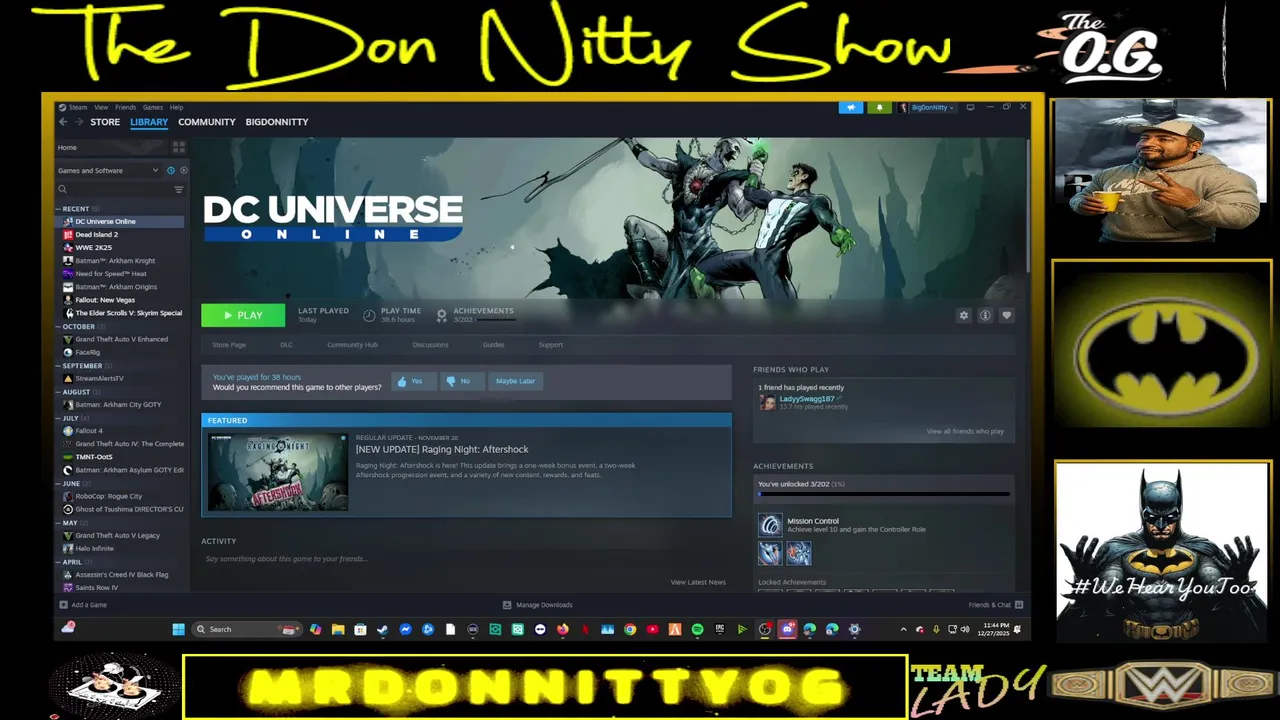Open the Steam menu
This screenshot has width=1280, height=720.
click(78, 107)
